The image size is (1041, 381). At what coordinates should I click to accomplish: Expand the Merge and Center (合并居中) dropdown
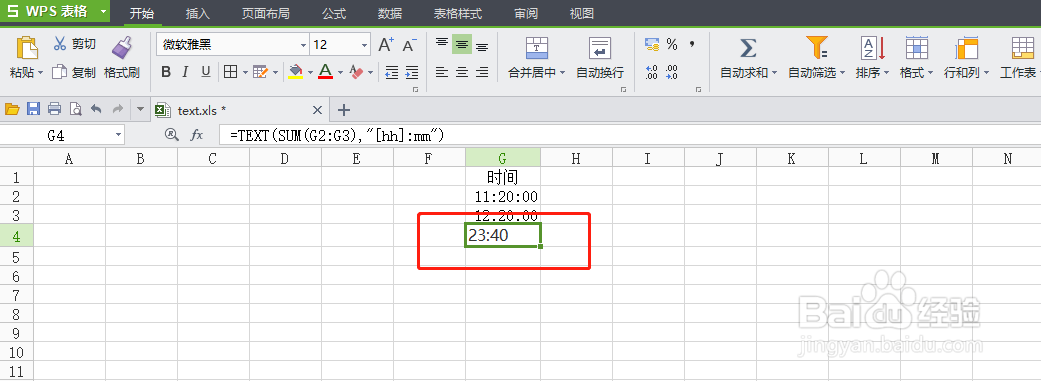pos(562,73)
